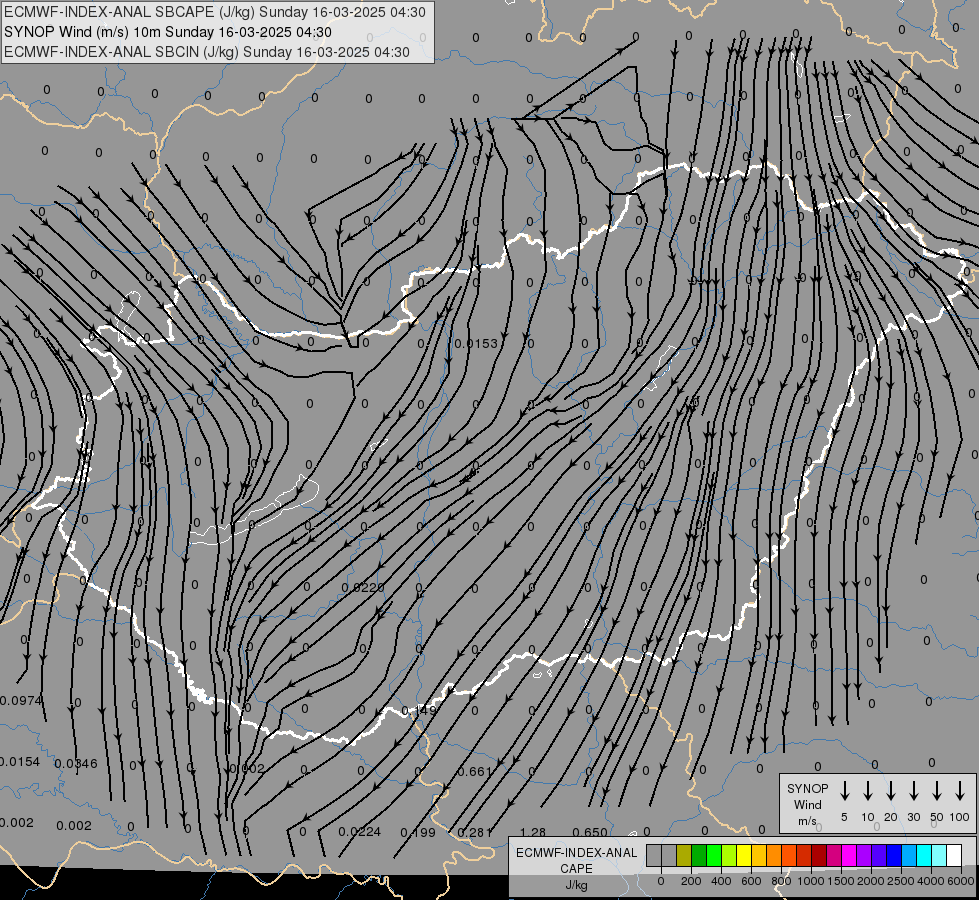The height and width of the screenshot is (900, 979).
Task: Select the cyan swatch after the 4000 tick
Action: tap(924, 855)
